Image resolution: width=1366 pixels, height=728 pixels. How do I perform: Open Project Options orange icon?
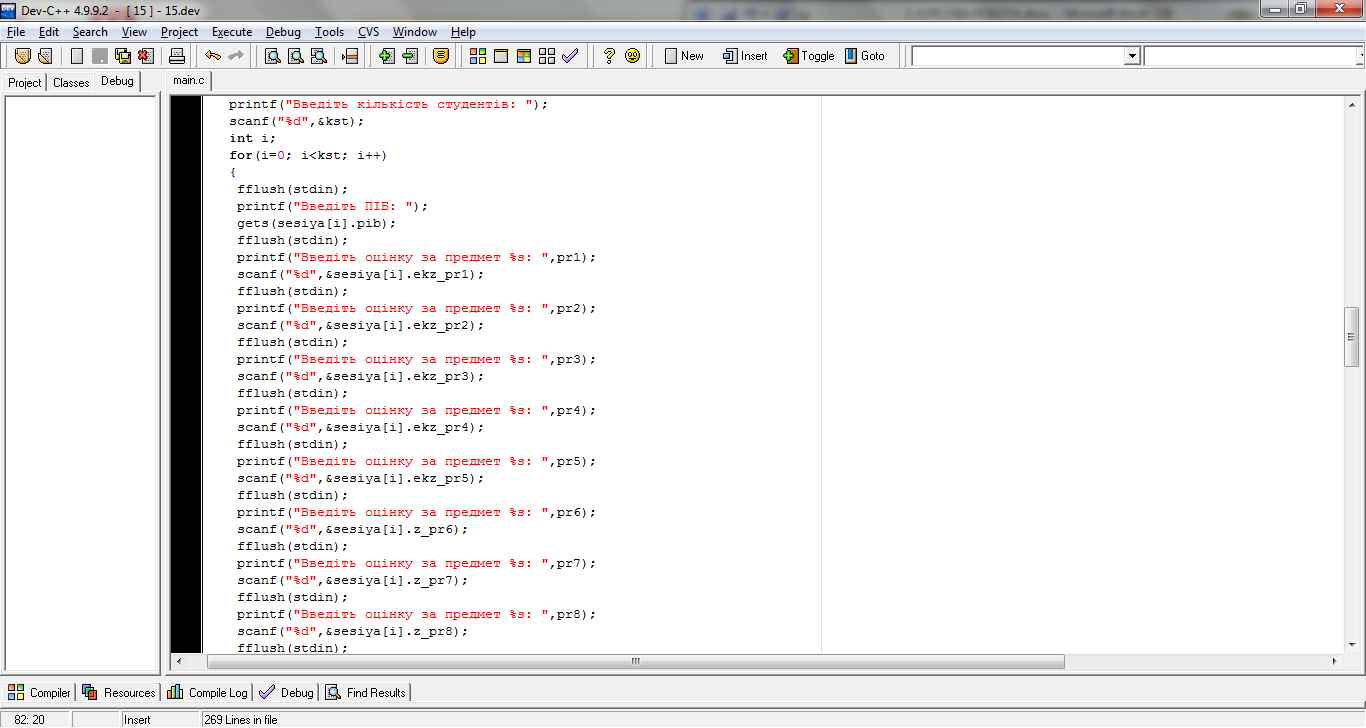coord(441,56)
